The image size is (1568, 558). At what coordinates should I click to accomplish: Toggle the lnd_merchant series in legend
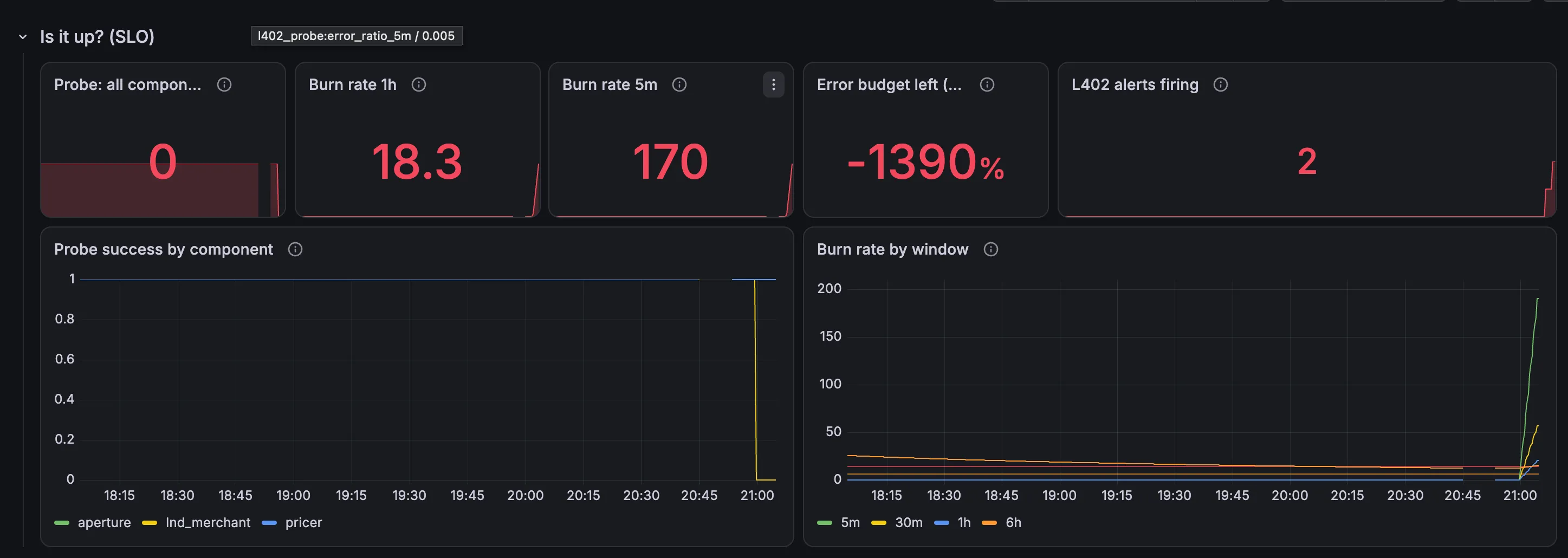(208, 523)
